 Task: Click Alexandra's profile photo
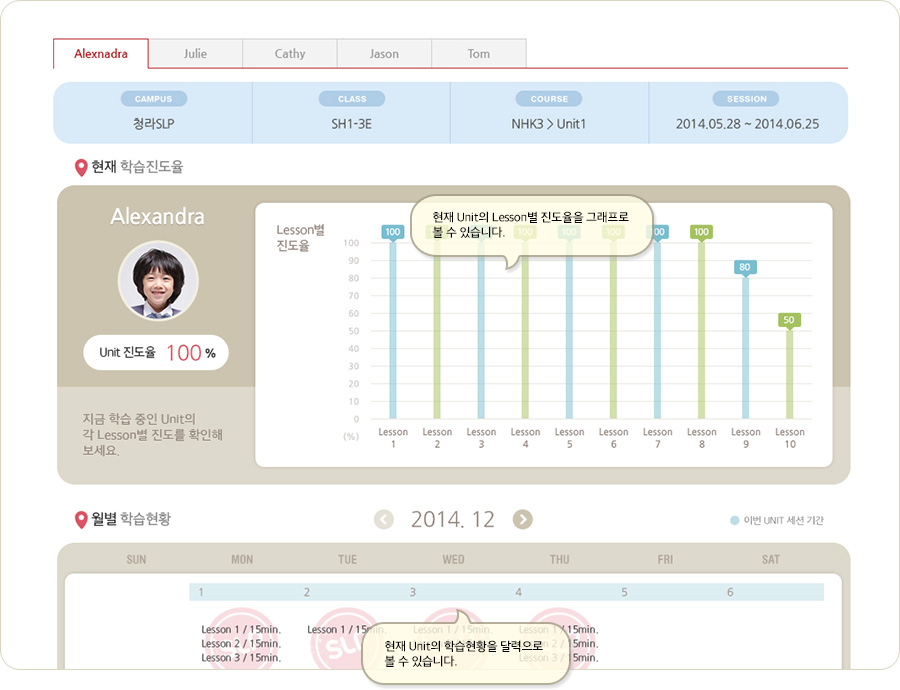(158, 281)
